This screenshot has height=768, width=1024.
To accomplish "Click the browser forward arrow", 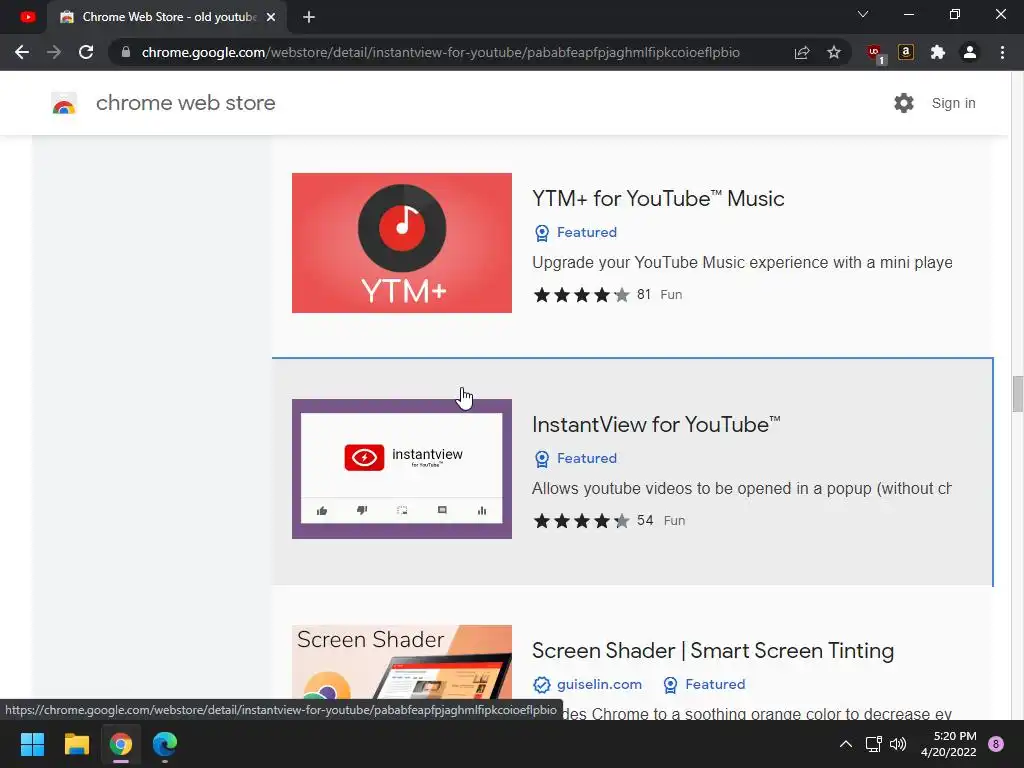I will 54,52.
